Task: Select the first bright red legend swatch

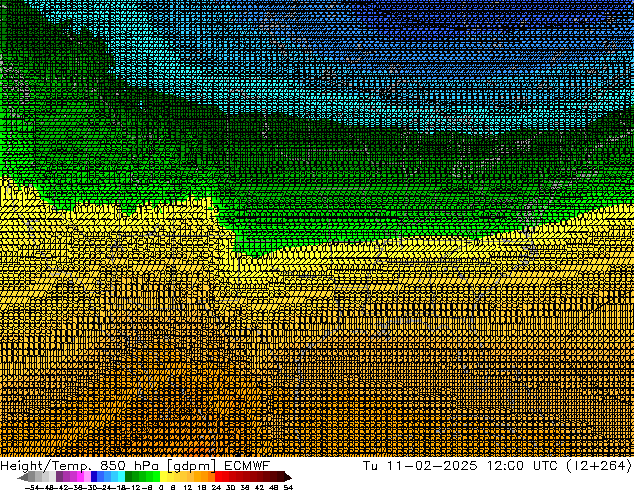Action: (218, 476)
